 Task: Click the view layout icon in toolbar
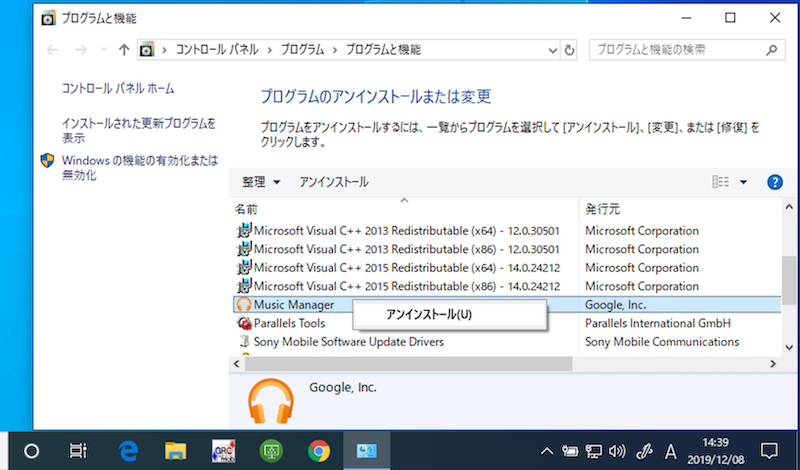coord(720,182)
